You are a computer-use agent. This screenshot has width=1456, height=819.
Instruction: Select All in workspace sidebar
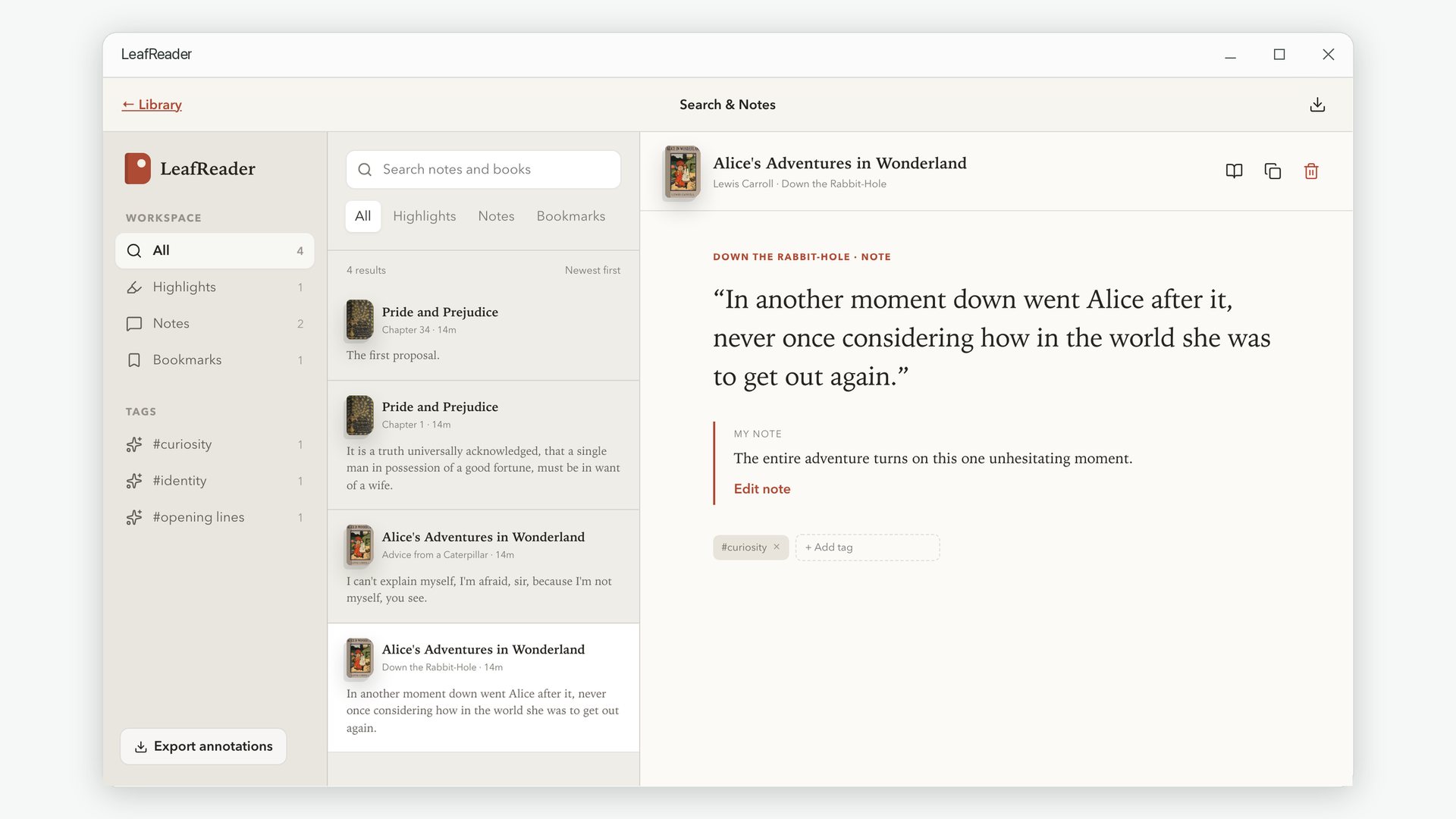coord(215,251)
